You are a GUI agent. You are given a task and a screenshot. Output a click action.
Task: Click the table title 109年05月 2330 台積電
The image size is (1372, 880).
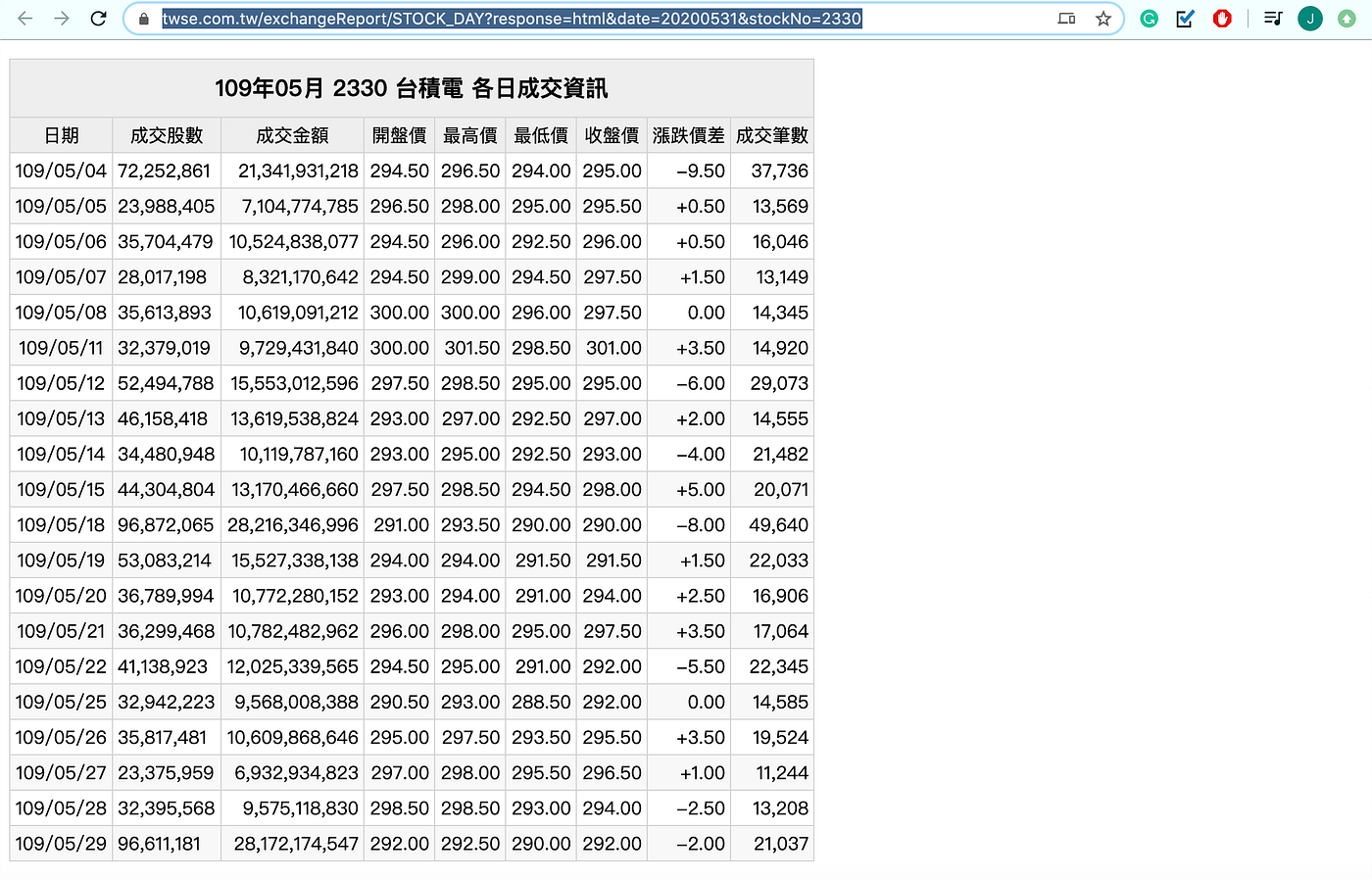pos(412,88)
